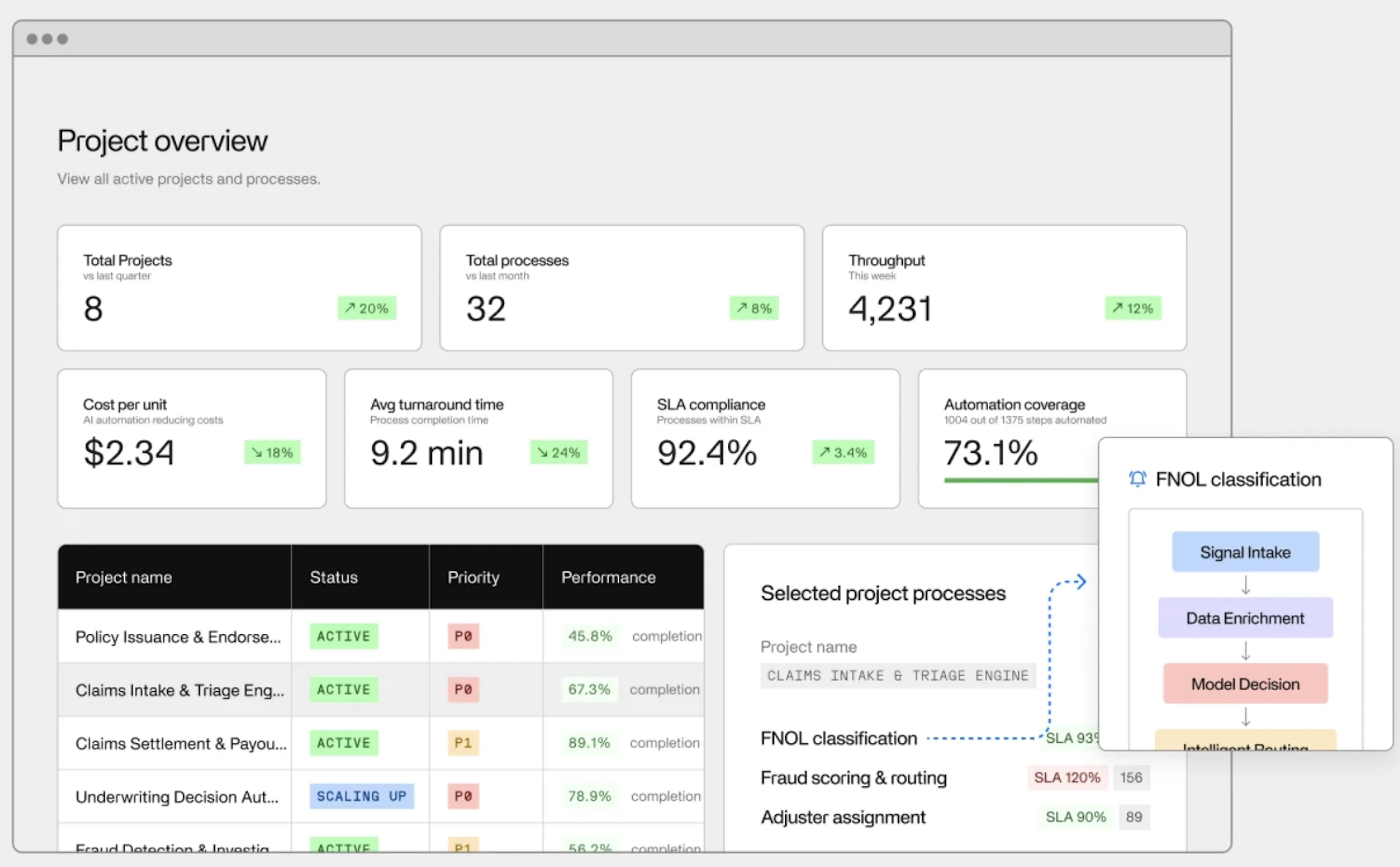The height and width of the screenshot is (867, 1400).
Task: Click the 45.8% completion value
Action: tap(590, 636)
